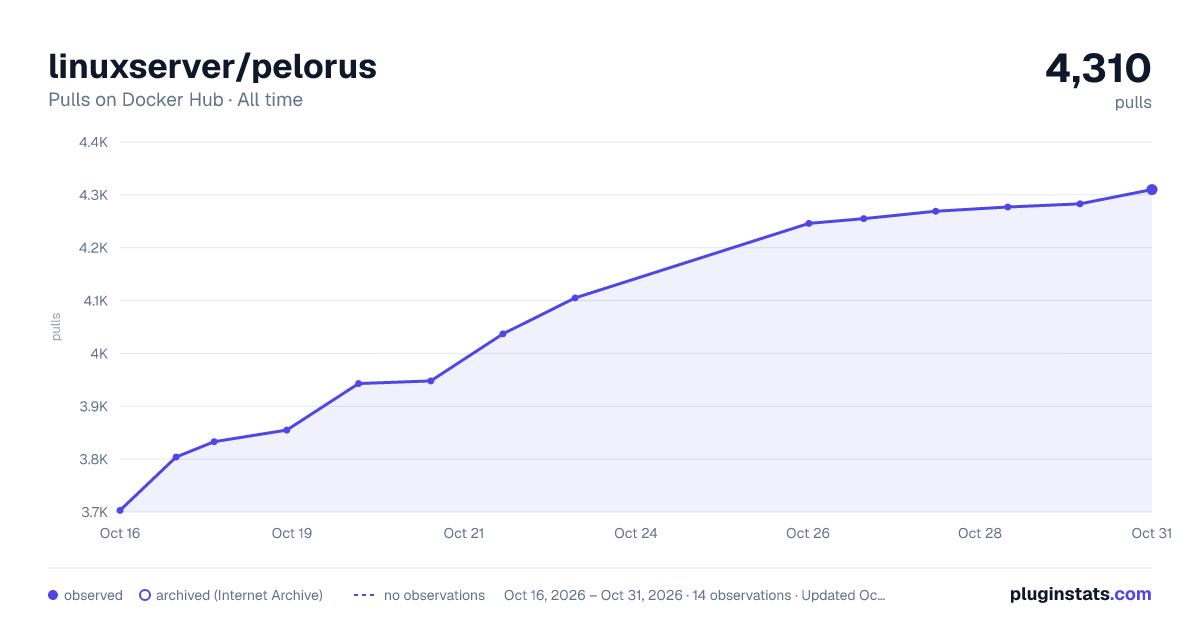Select the data point above Oct 26 label

808,223
